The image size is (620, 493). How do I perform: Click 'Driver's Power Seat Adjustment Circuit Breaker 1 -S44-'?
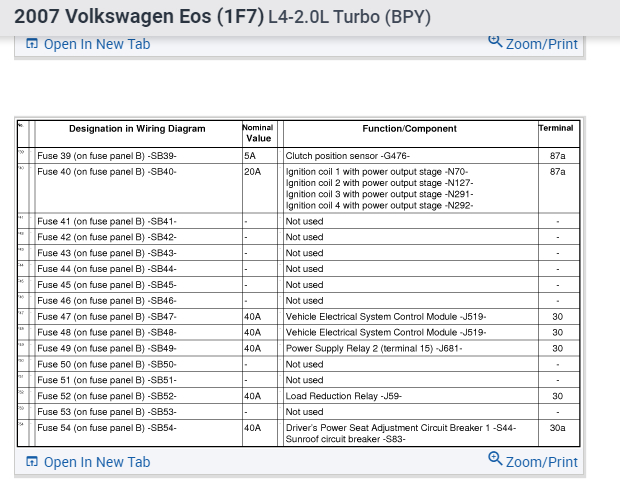tap(401, 428)
